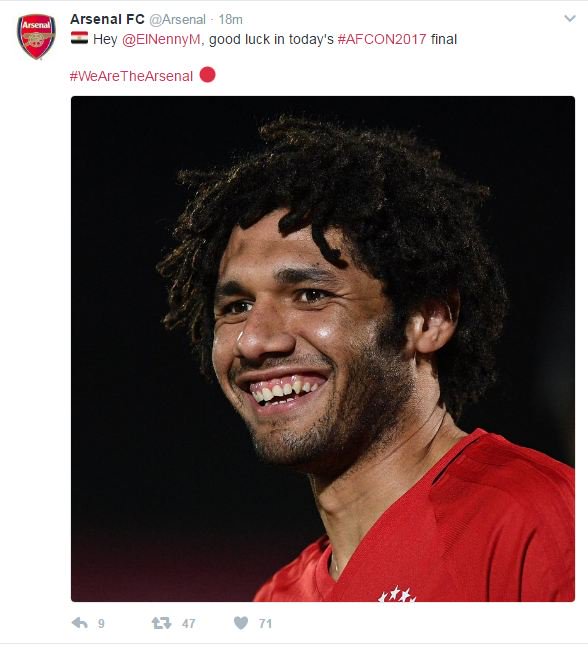This screenshot has width=588, height=650.
Task: Retweet this Arsenal post
Action: coord(161,623)
